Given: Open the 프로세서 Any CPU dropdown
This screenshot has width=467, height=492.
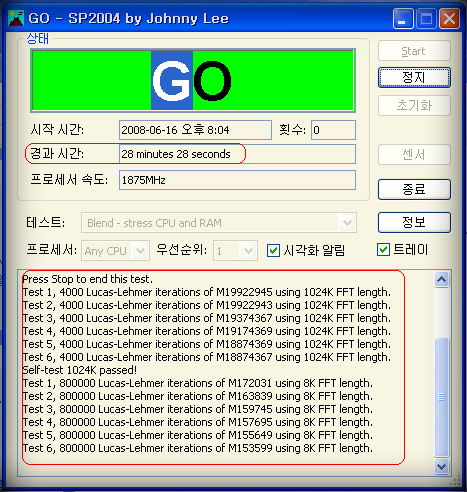Looking at the screenshot, I should click(115, 251).
